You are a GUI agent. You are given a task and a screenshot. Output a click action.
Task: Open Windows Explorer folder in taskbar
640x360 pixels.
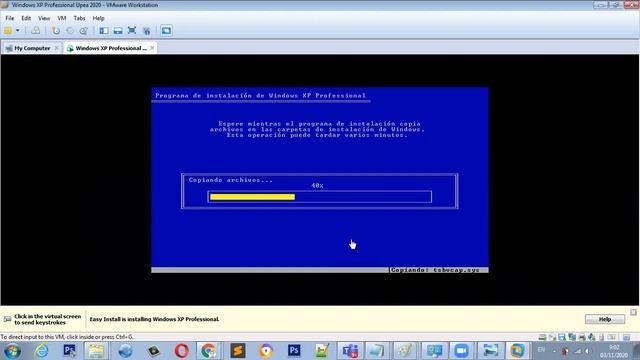tap(97, 351)
